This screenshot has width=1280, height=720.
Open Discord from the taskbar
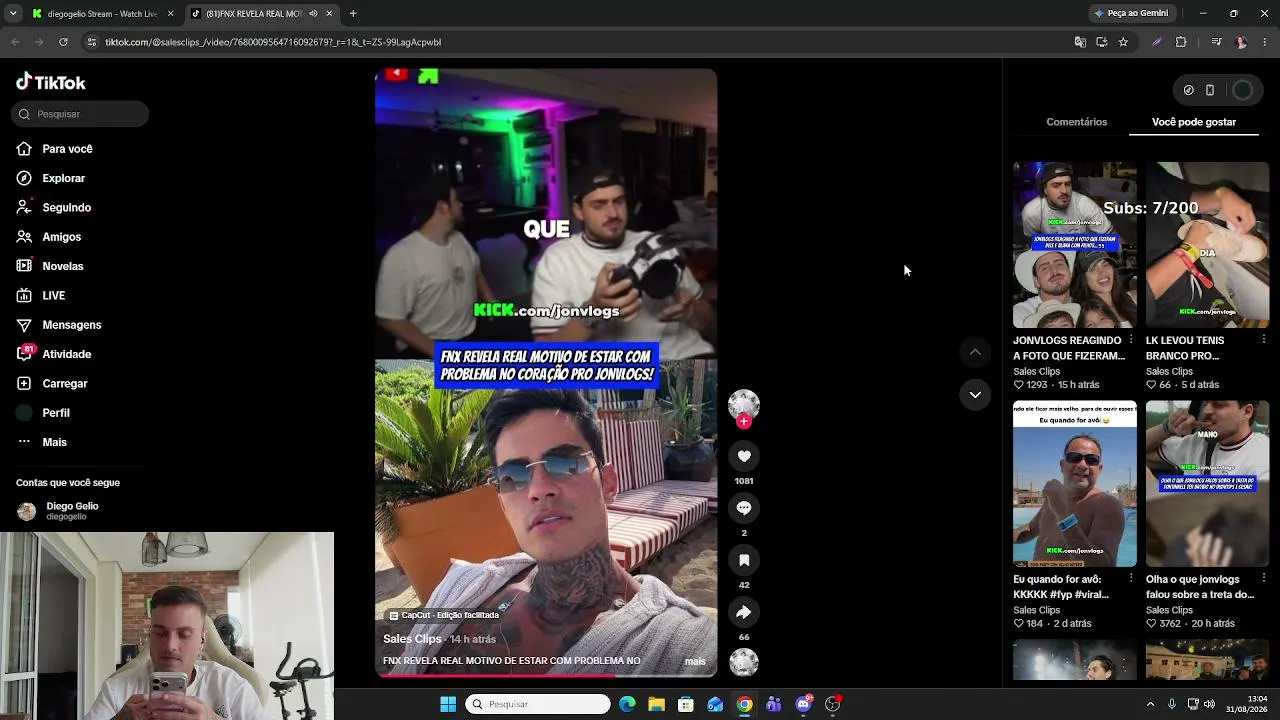pos(804,704)
